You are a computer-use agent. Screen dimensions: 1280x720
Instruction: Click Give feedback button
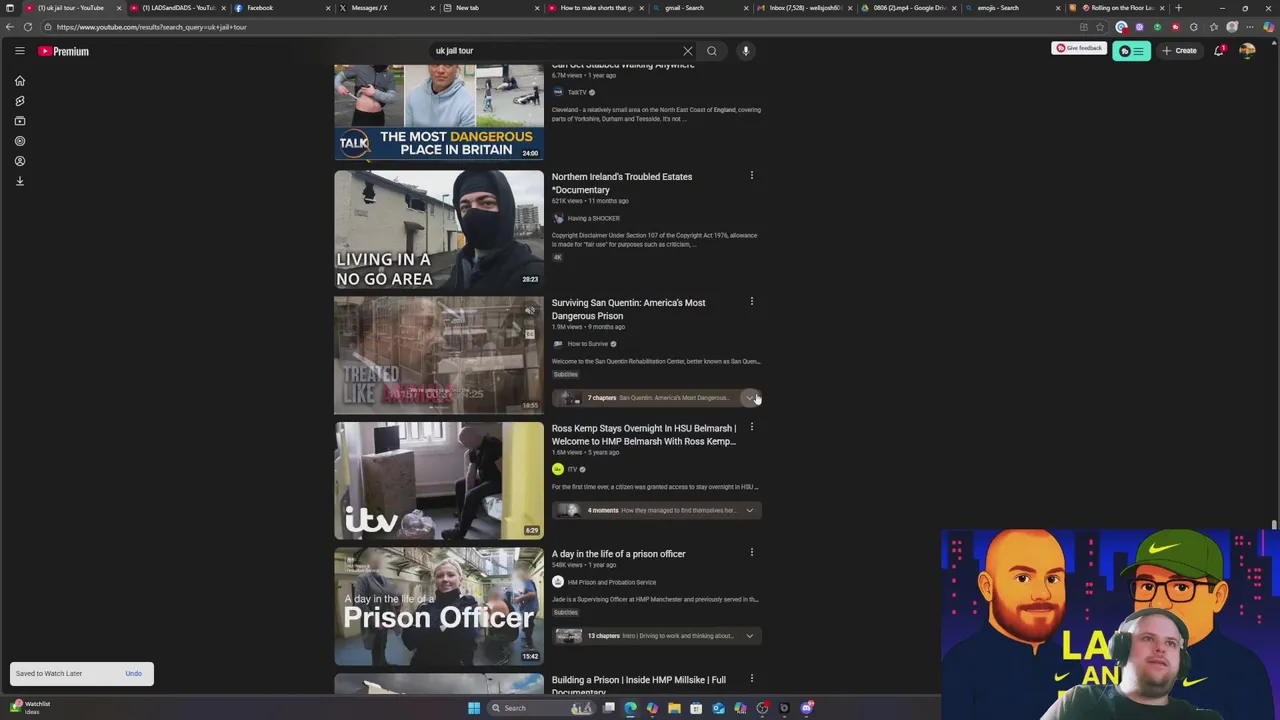coord(1079,48)
